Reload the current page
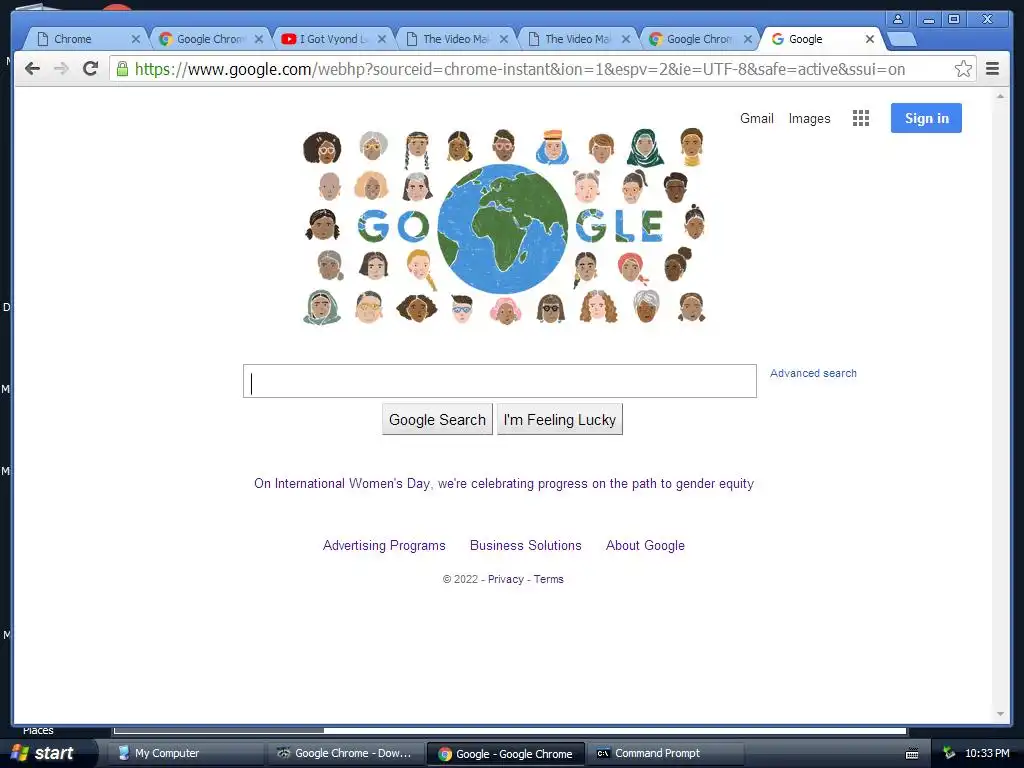1024x768 pixels. pos(91,69)
